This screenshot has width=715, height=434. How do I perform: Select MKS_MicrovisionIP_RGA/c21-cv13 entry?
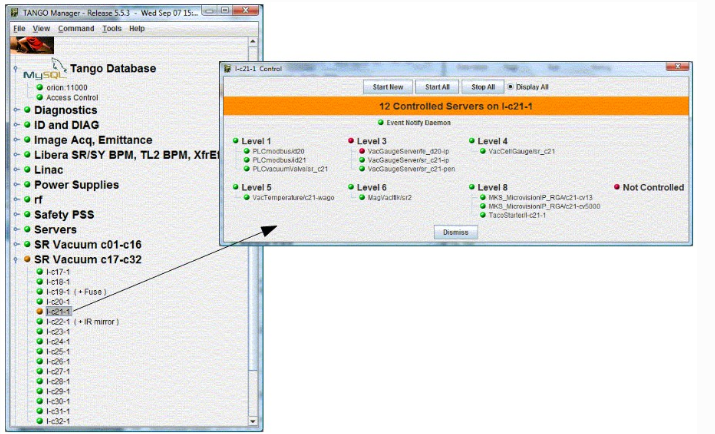tap(540, 197)
